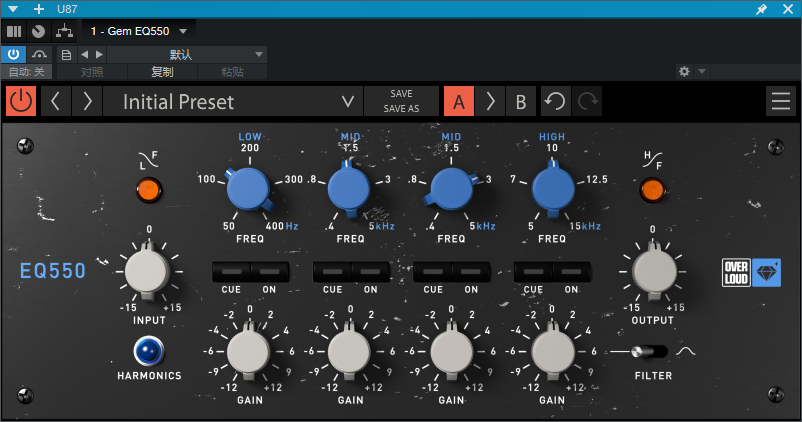Click the Overloud logo badge
The image size is (802, 422).
736,273
